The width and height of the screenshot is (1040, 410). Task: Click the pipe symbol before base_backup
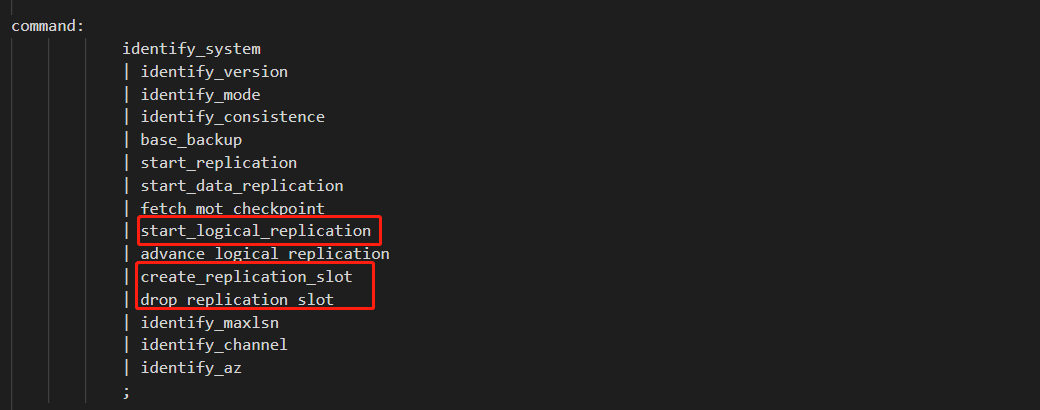click(x=126, y=140)
